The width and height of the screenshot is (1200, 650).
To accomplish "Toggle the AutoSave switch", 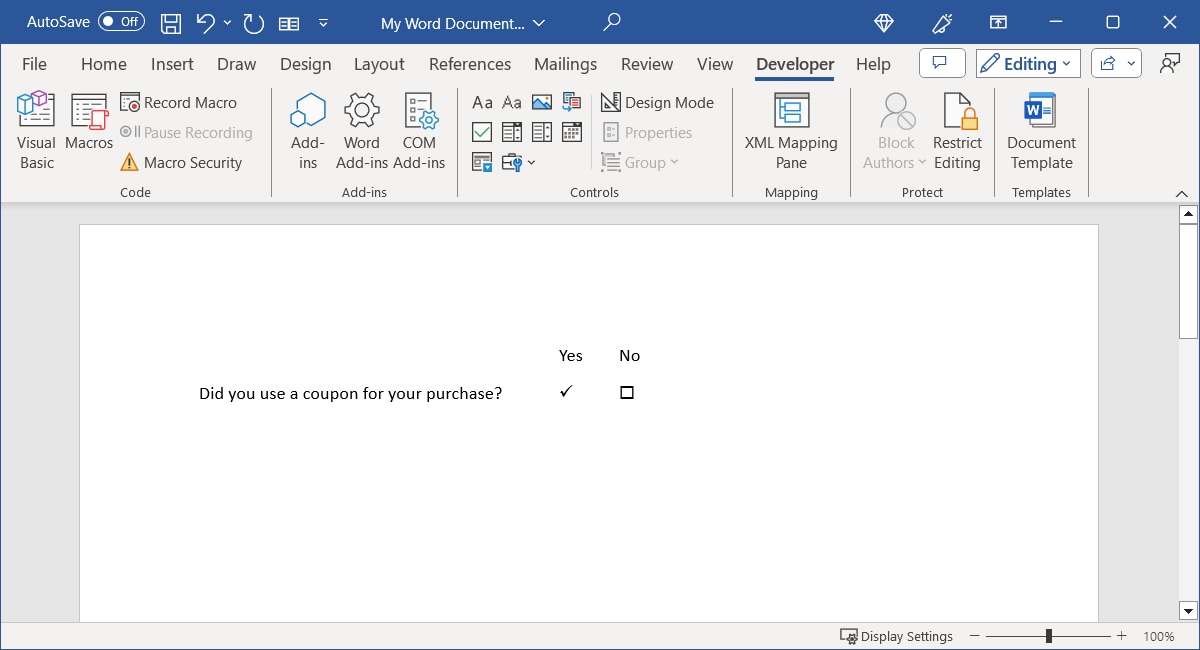I will 120,21.
